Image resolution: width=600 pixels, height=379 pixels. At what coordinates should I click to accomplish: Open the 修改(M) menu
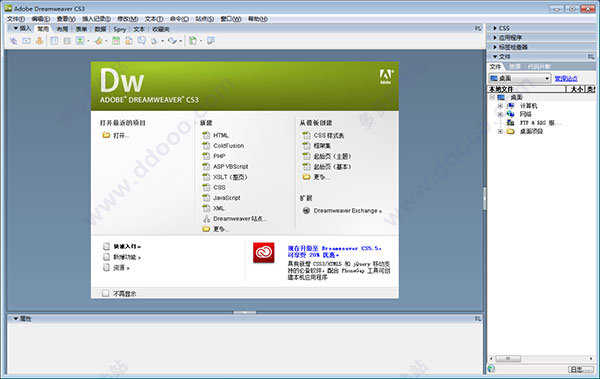click(127, 19)
